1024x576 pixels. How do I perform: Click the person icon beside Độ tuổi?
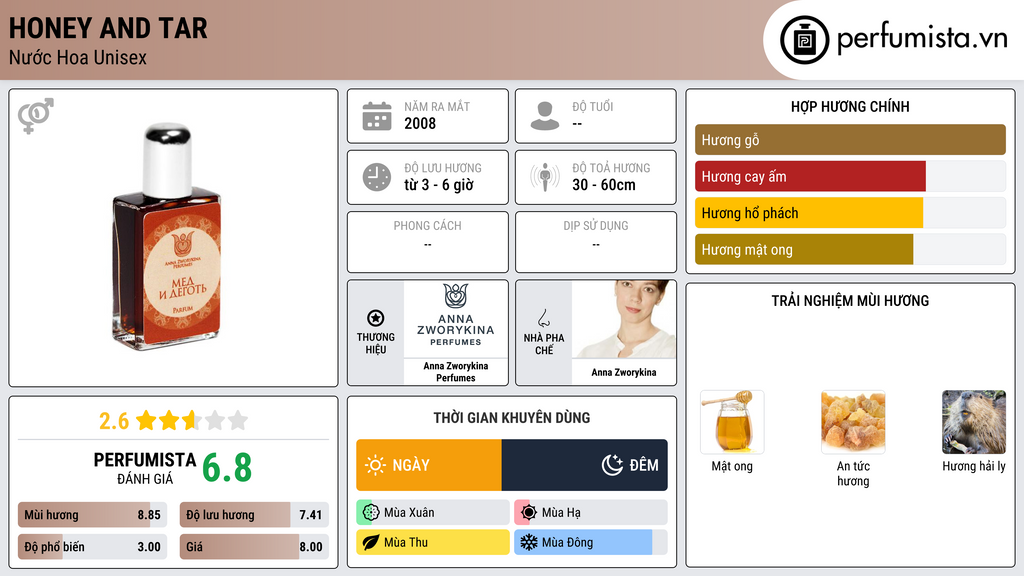[x=545, y=116]
